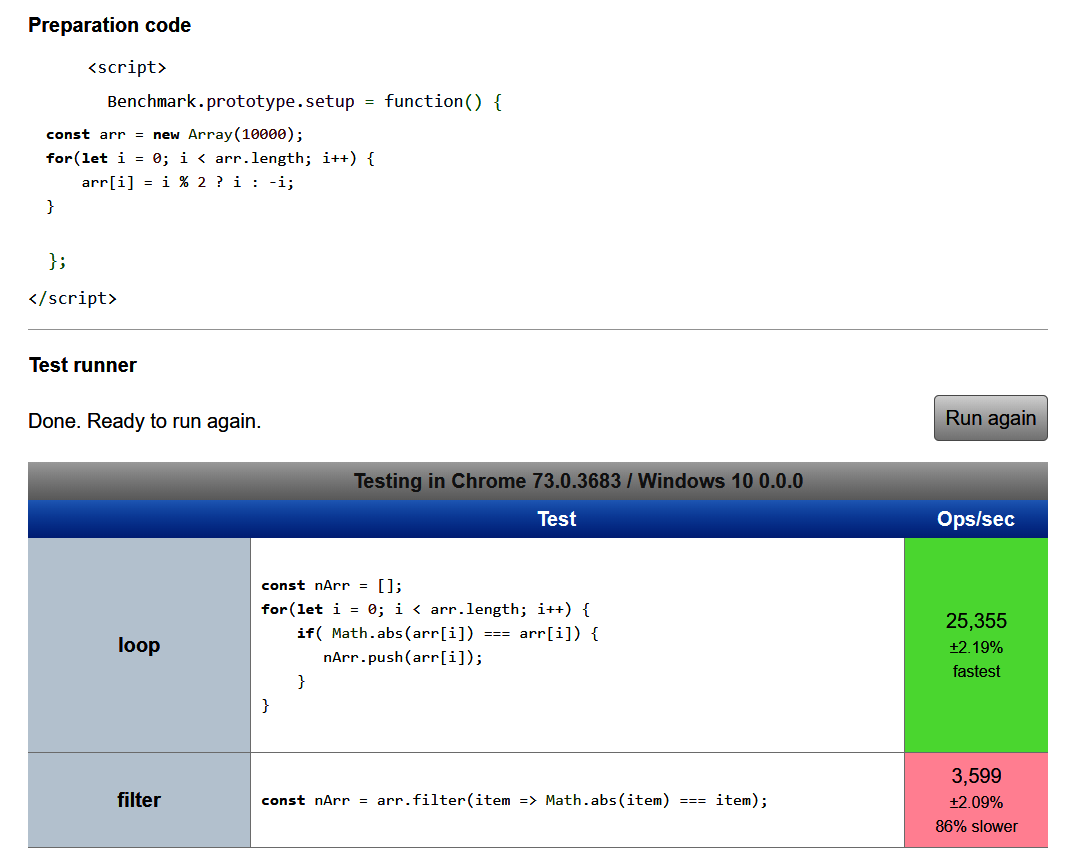Click the closing </script> tag
Screen dimensions: 1075x848
point(72,298)
